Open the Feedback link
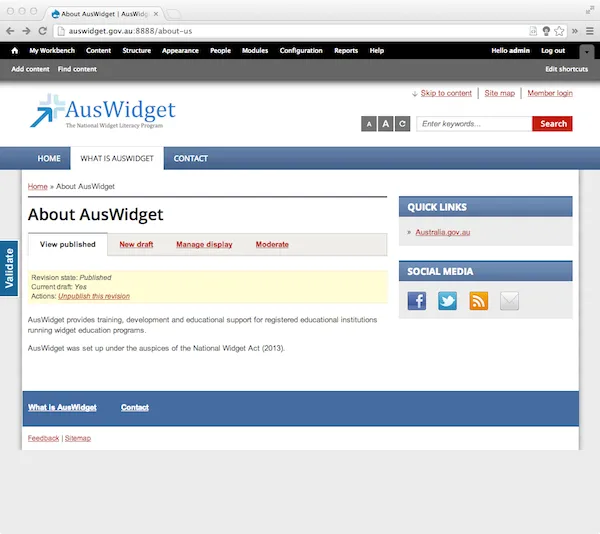Image resolution: width=600 pixels, height=534 pixels. (x=43, y=438)
